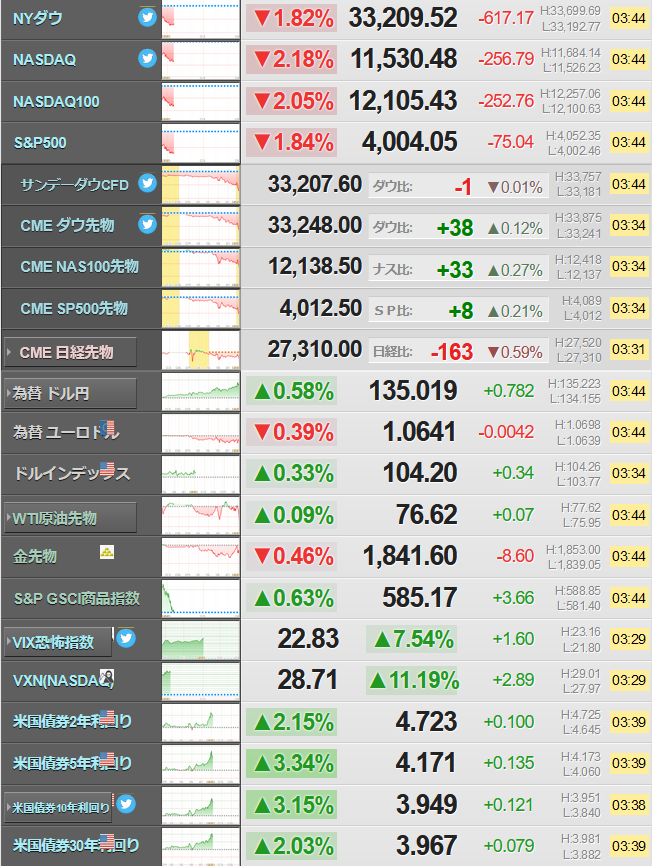652x866 pixels.
Task: Open ドルインデックス mini chart
Action: (201, 474)
